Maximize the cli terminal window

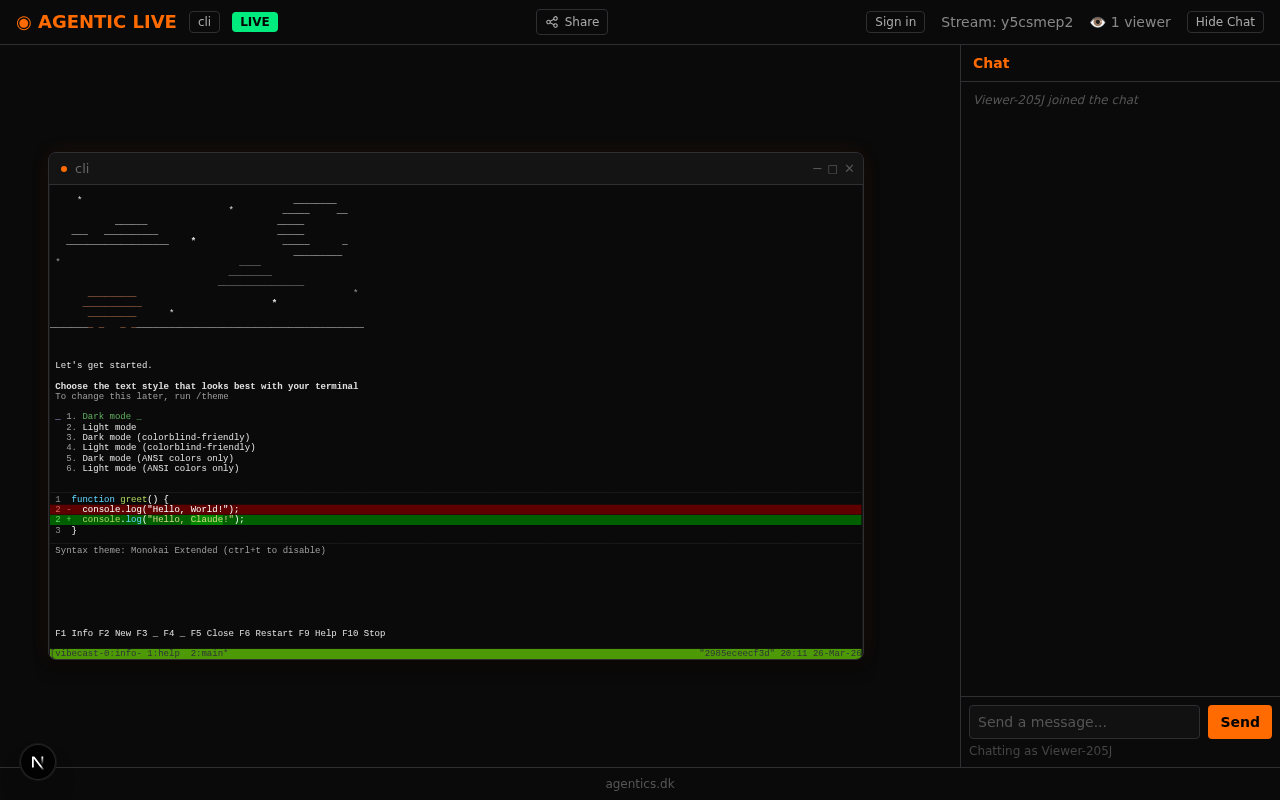[833, 169]
